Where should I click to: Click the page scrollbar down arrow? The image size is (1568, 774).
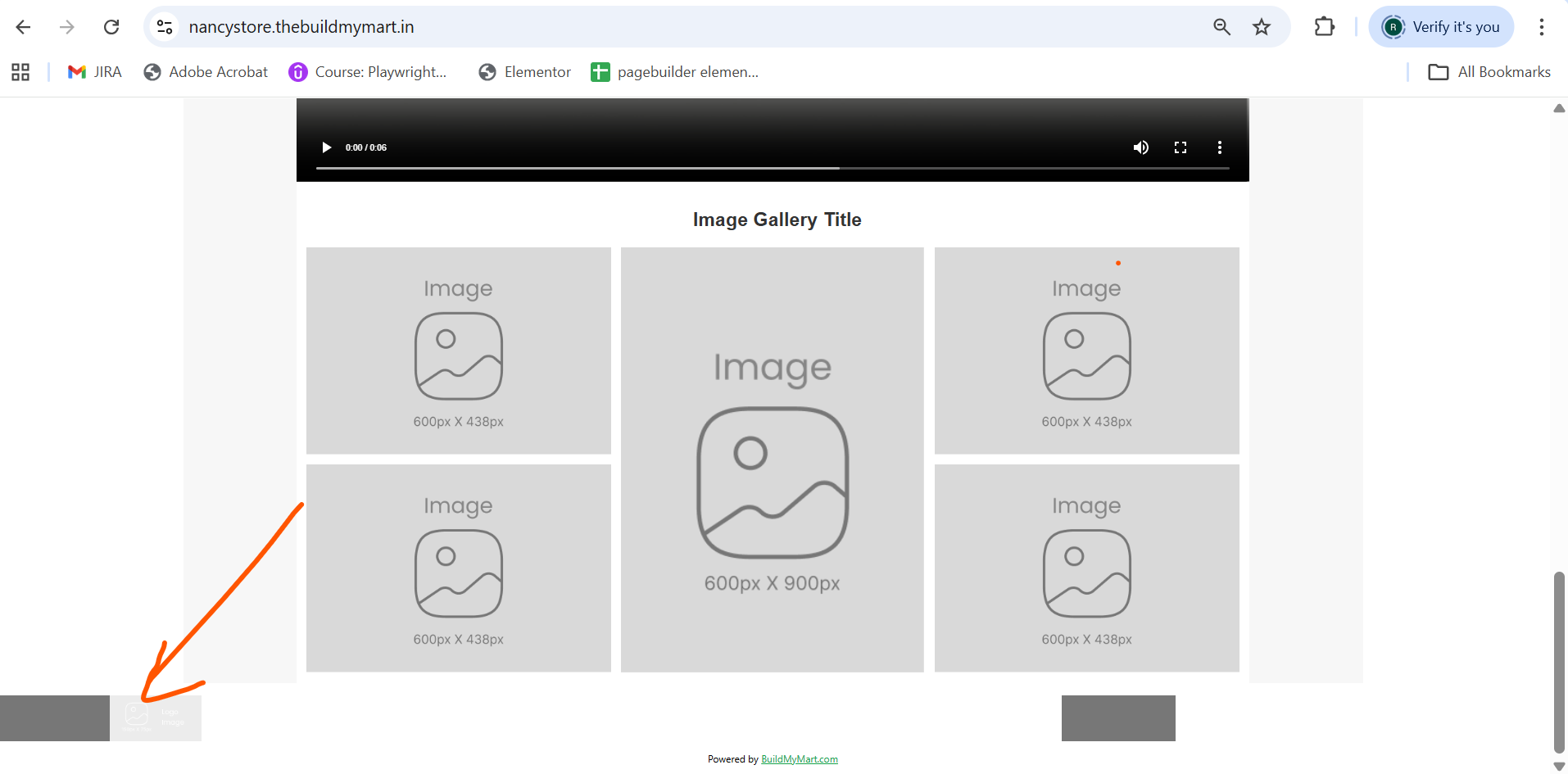[x=1559, y=767]
